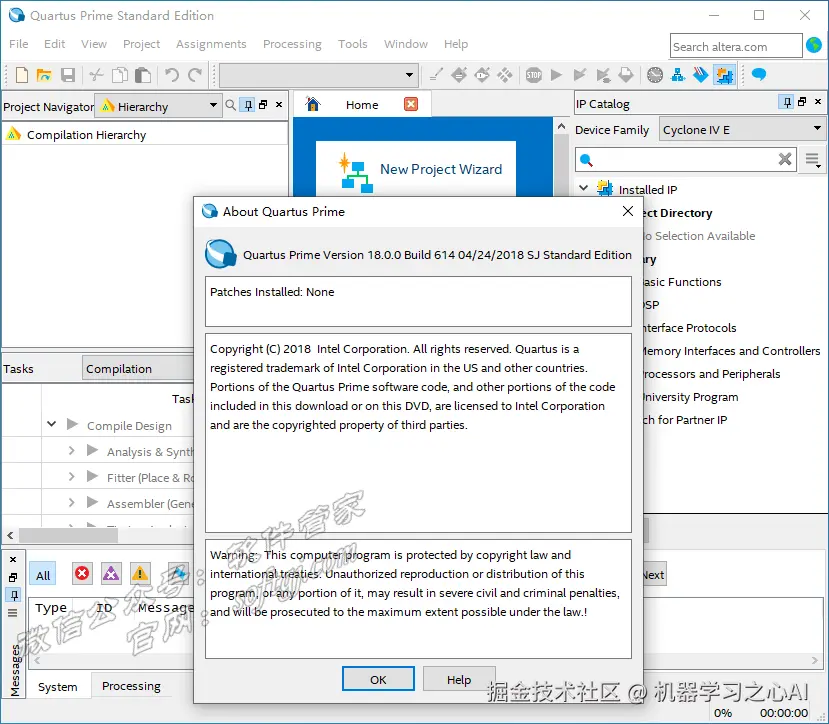Close the Home tab with orange X
Screen dimensions: 829x724
(411, 104)
